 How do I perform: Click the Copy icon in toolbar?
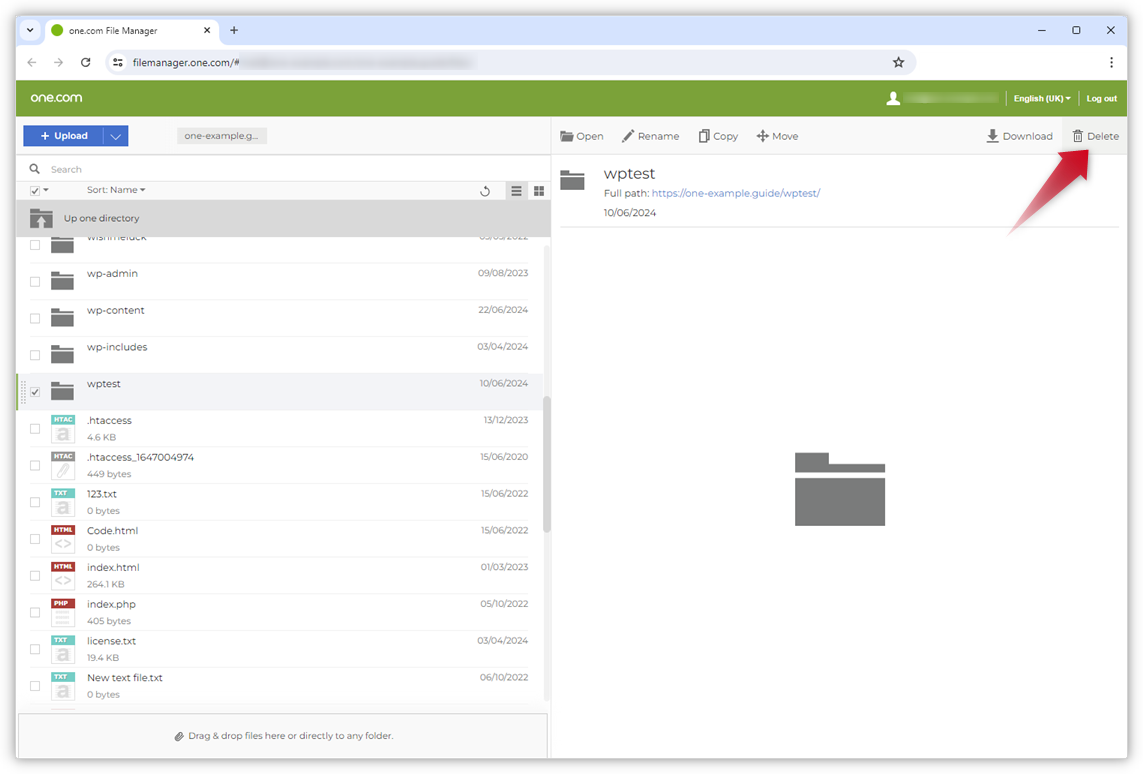pyautogui.click(x=704, y=136)
